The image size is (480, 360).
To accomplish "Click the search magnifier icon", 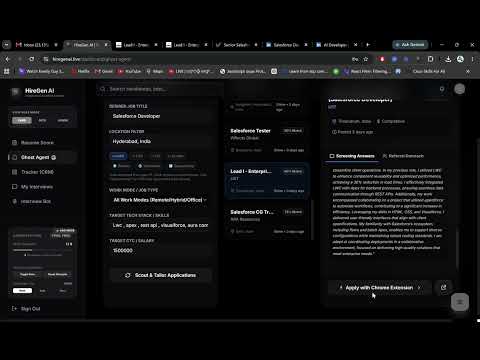I will [x=103, y=89].
